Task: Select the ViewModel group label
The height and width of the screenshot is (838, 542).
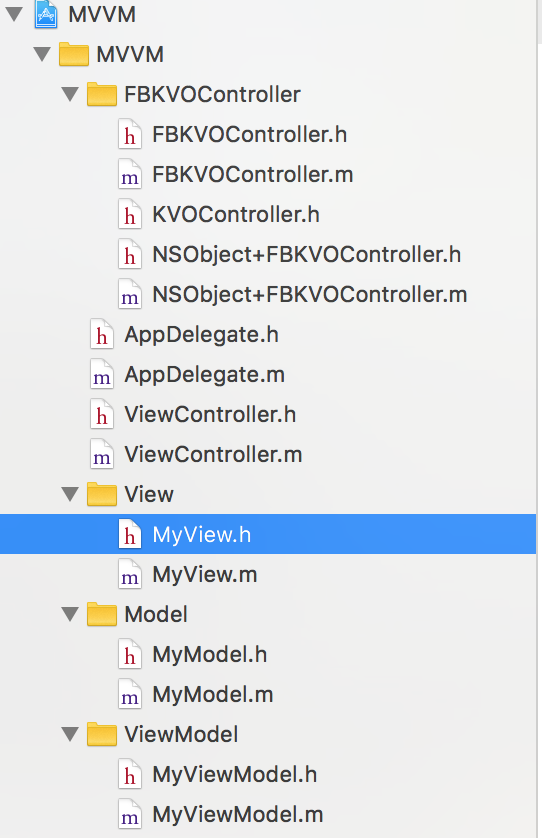Action: 181,735
